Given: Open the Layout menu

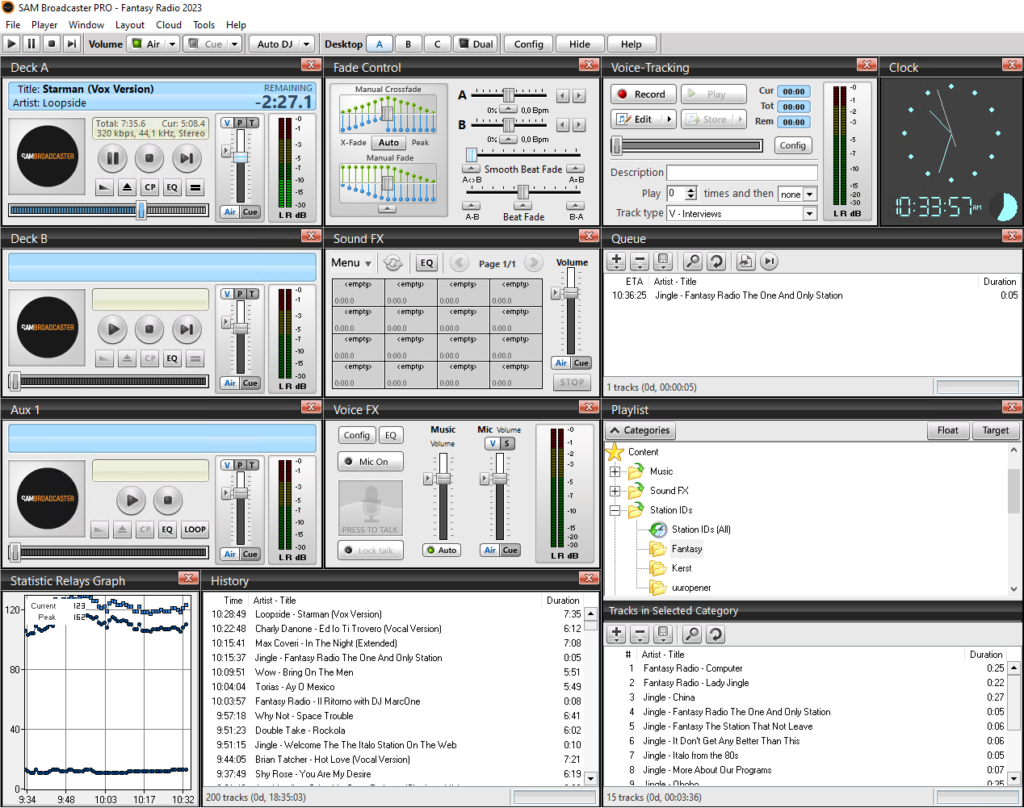Looking at the screenshot, I should point(130,25).
